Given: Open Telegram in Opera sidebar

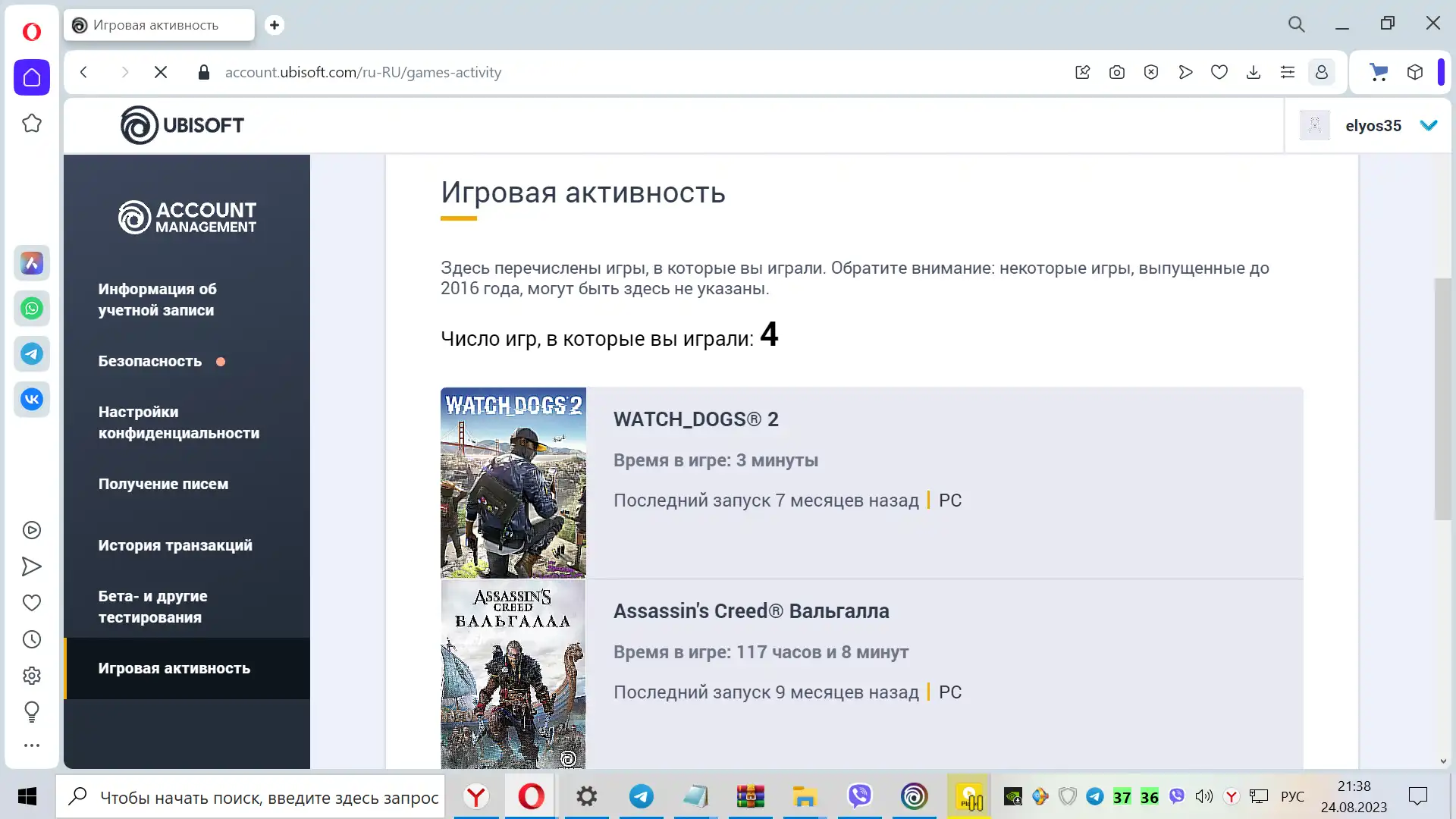Looking at the screenshot, I should 32,354.
